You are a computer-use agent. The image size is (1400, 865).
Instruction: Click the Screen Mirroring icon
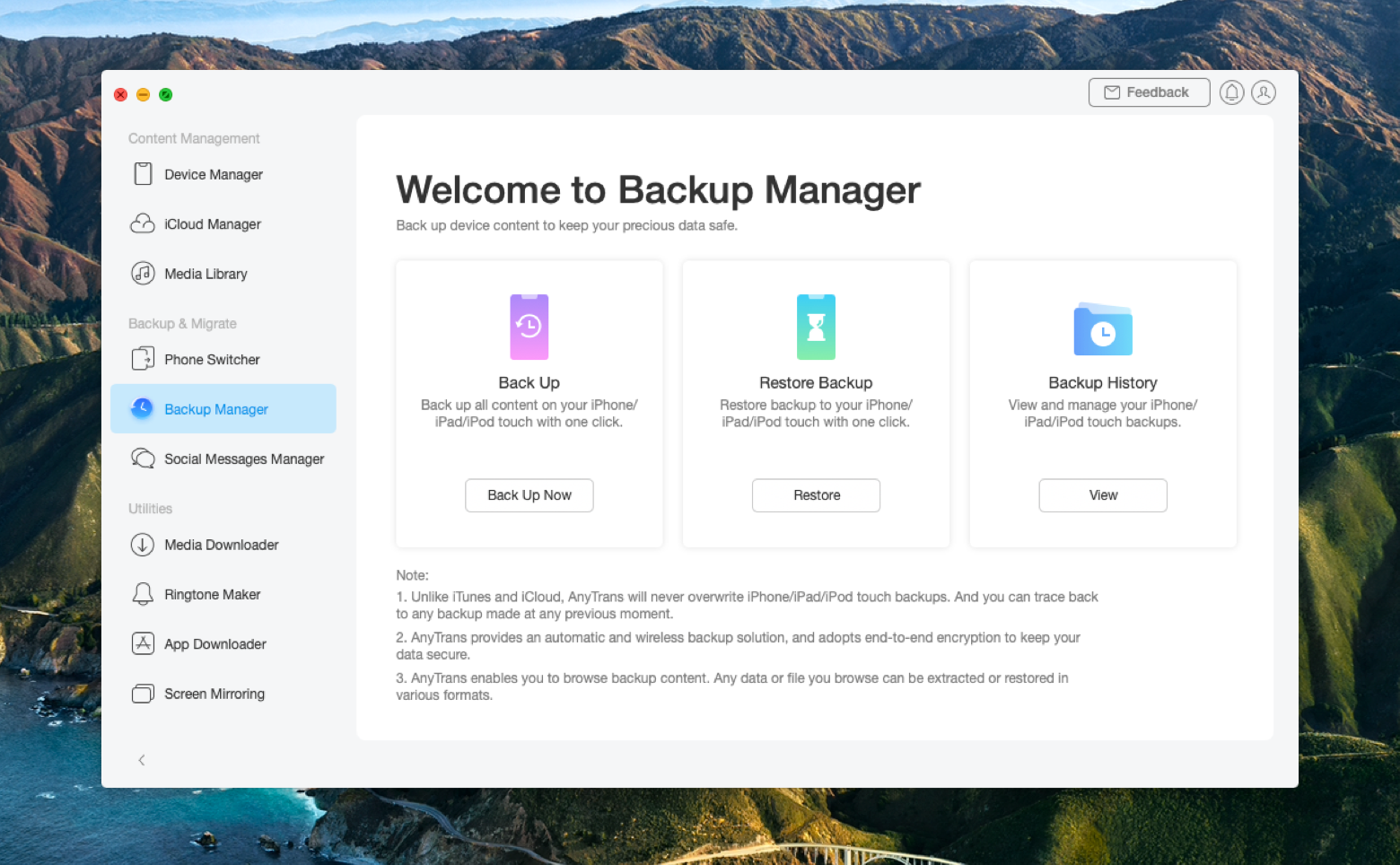click(143, 694)
